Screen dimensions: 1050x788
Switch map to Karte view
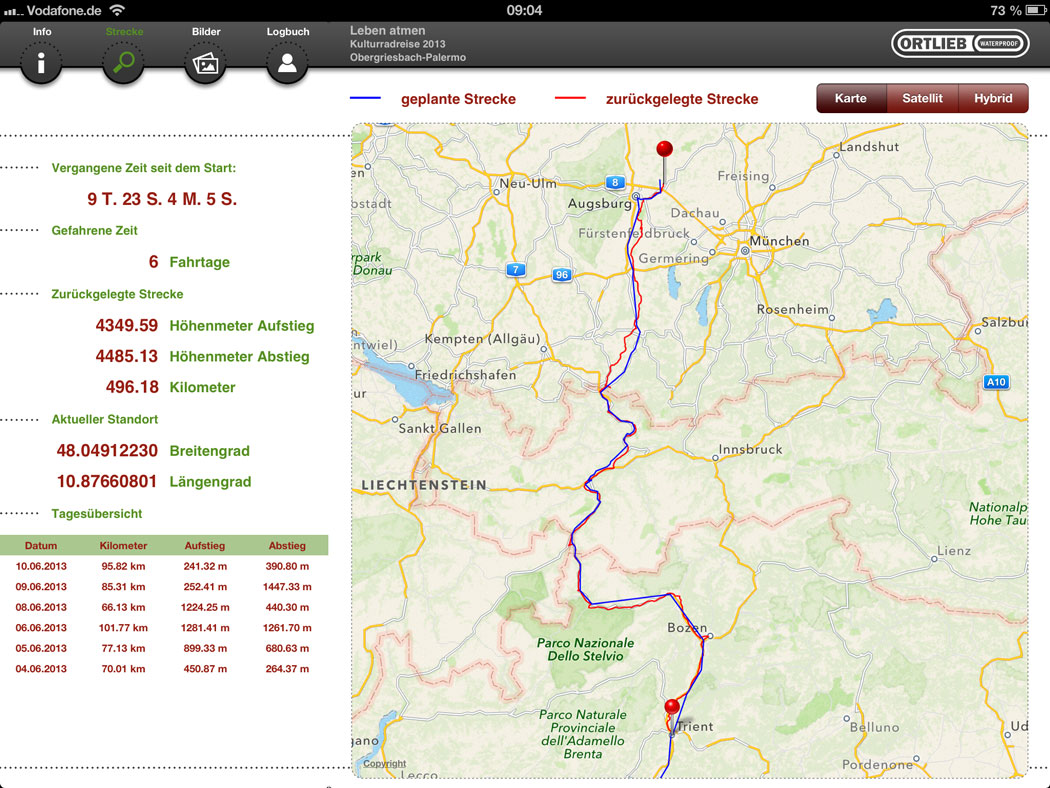coord(851,98)
